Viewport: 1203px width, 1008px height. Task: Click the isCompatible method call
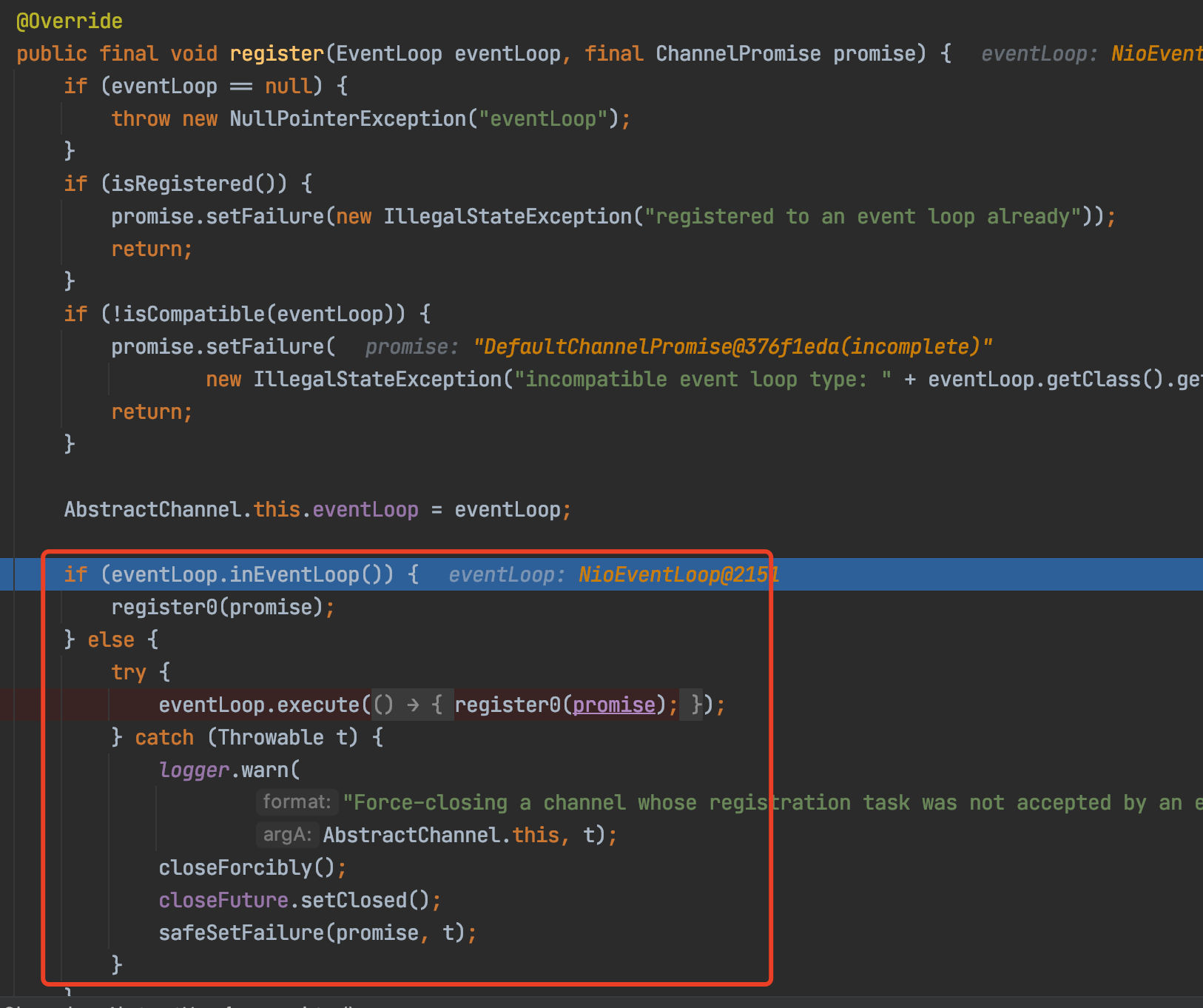pyautogui.click(x=194, y=314)
